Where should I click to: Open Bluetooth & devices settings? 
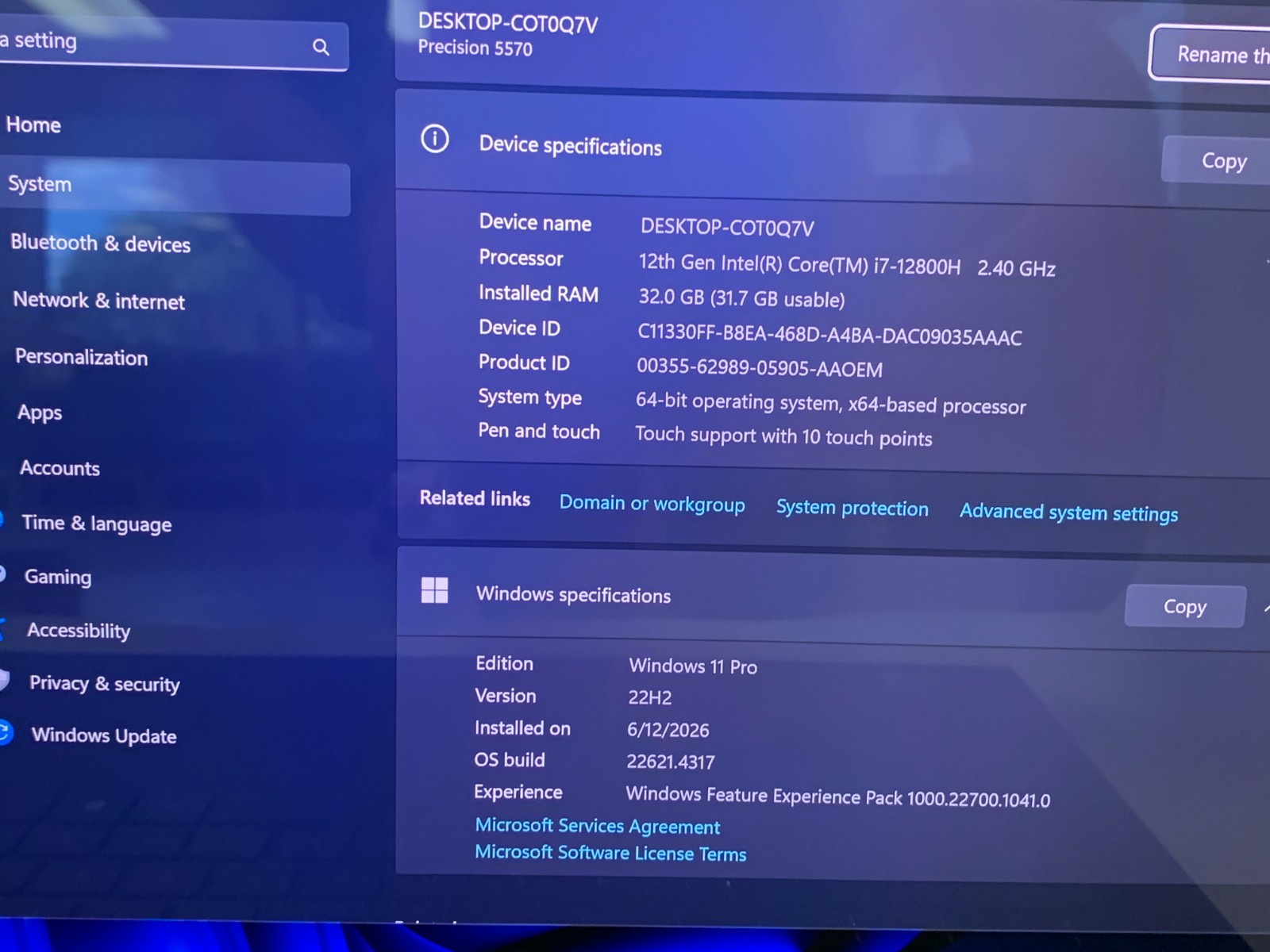click(x=100, y=243)
